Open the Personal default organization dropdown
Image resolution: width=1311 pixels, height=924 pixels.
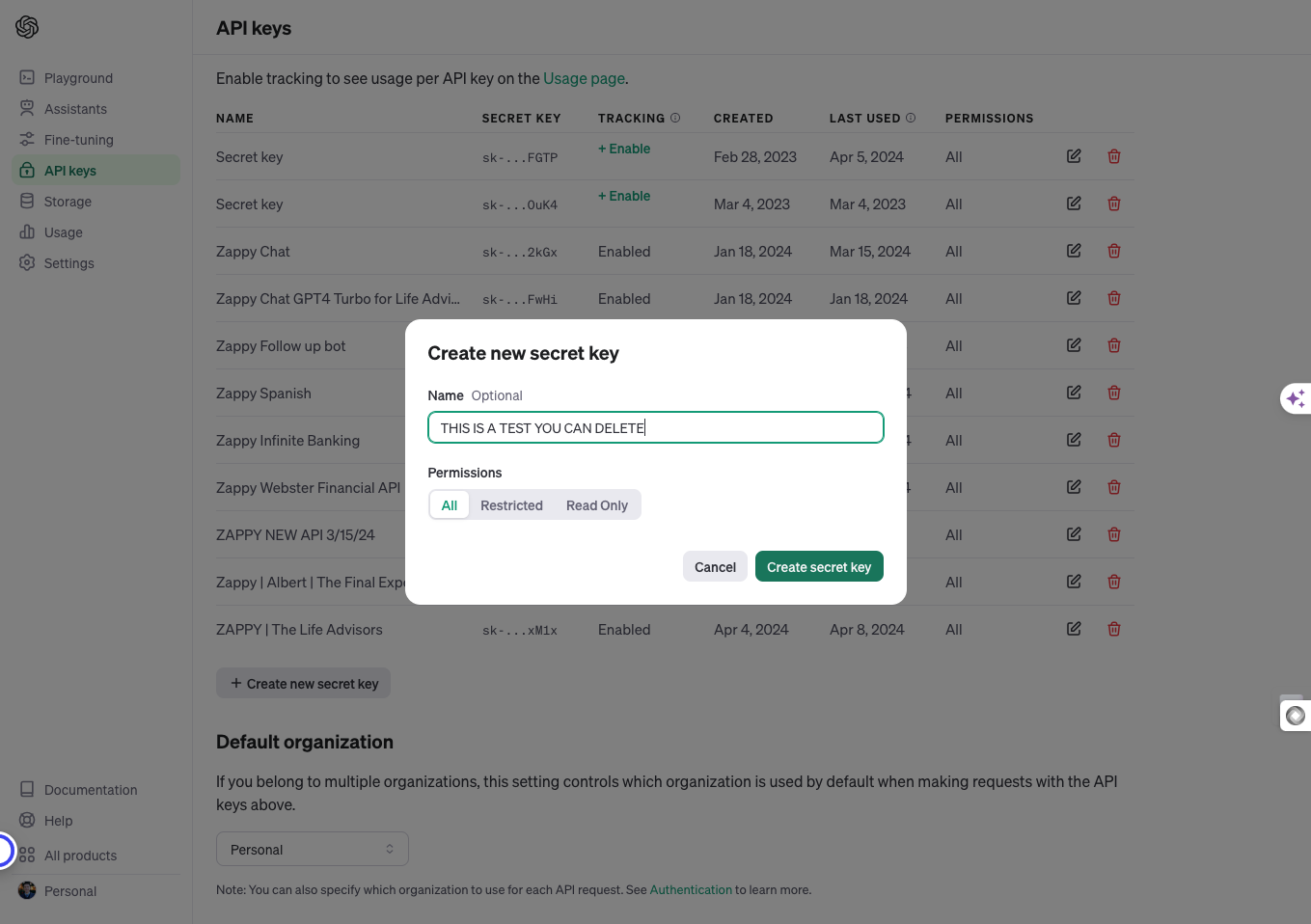coord(313,849)
